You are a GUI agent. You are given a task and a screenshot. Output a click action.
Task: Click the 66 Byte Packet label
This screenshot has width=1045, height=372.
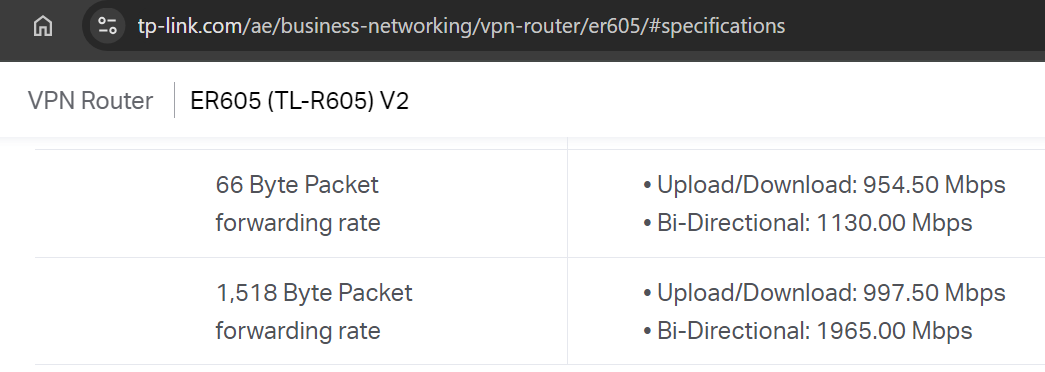tap(297, 185)
